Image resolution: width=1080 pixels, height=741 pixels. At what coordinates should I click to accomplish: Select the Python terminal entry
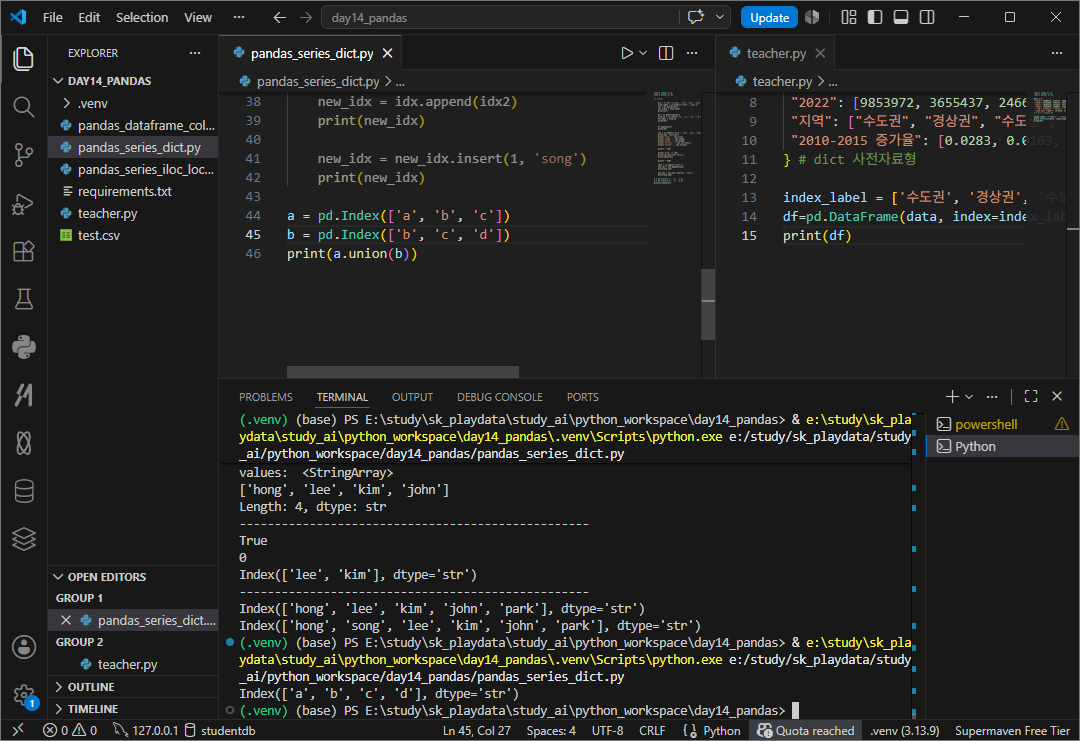click(x=1002, y=446)
